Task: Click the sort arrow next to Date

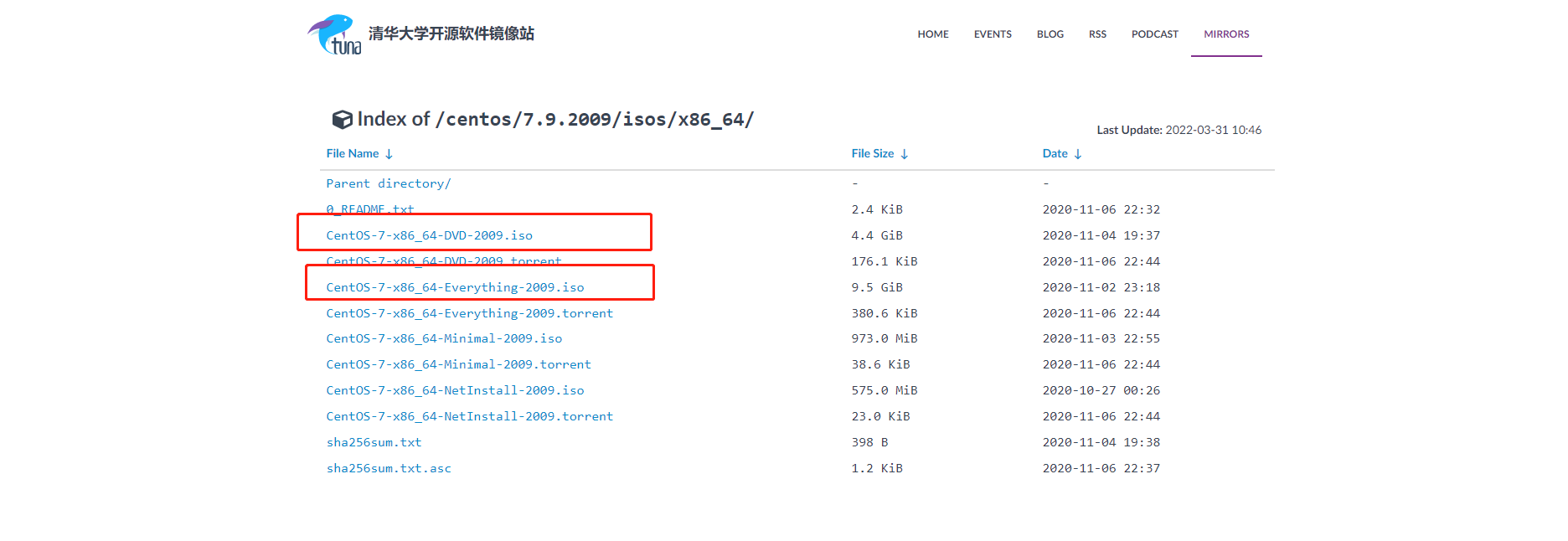Action: 1078,154
